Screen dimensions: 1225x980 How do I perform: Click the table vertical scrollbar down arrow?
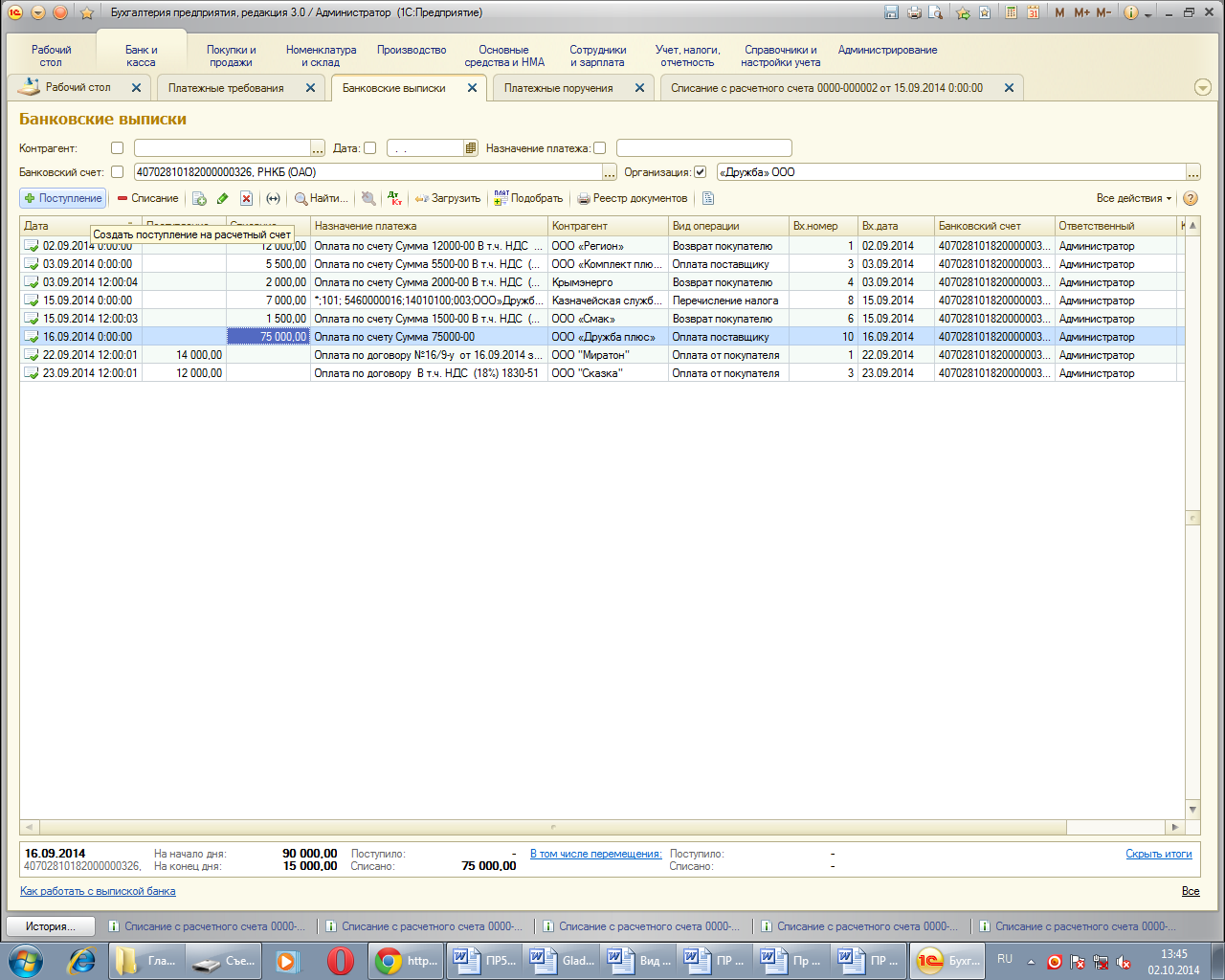point(1192,810)
